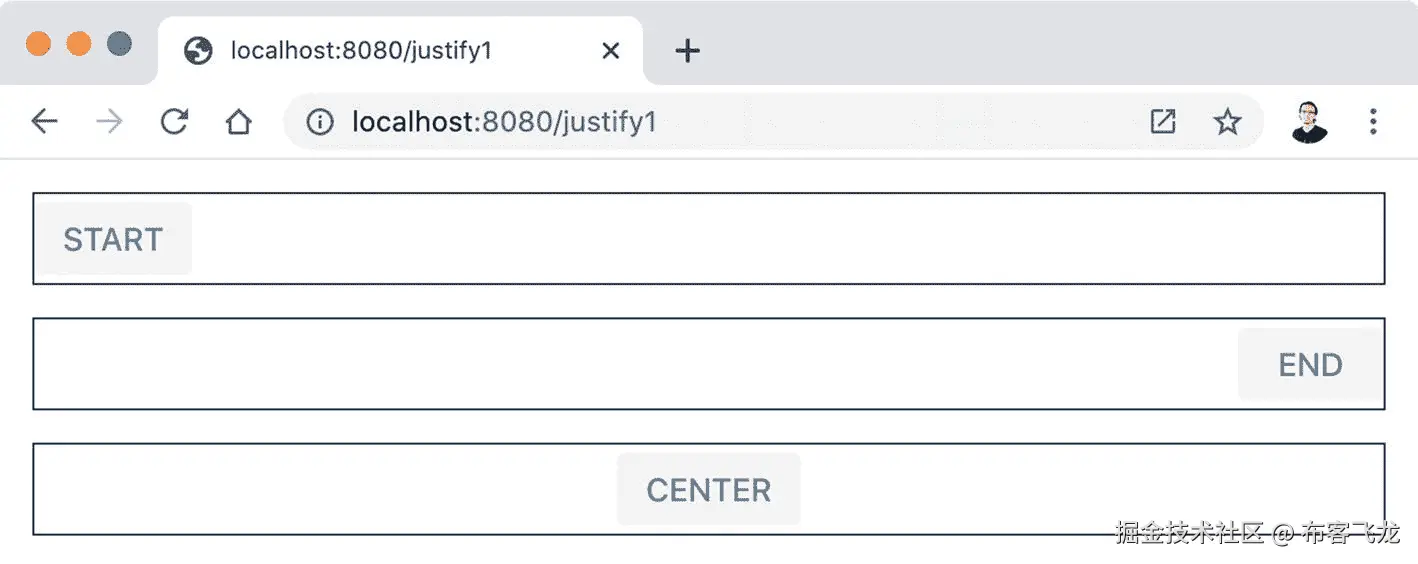Minimize the browser window
1418x564 pixels.
(78, 44)
